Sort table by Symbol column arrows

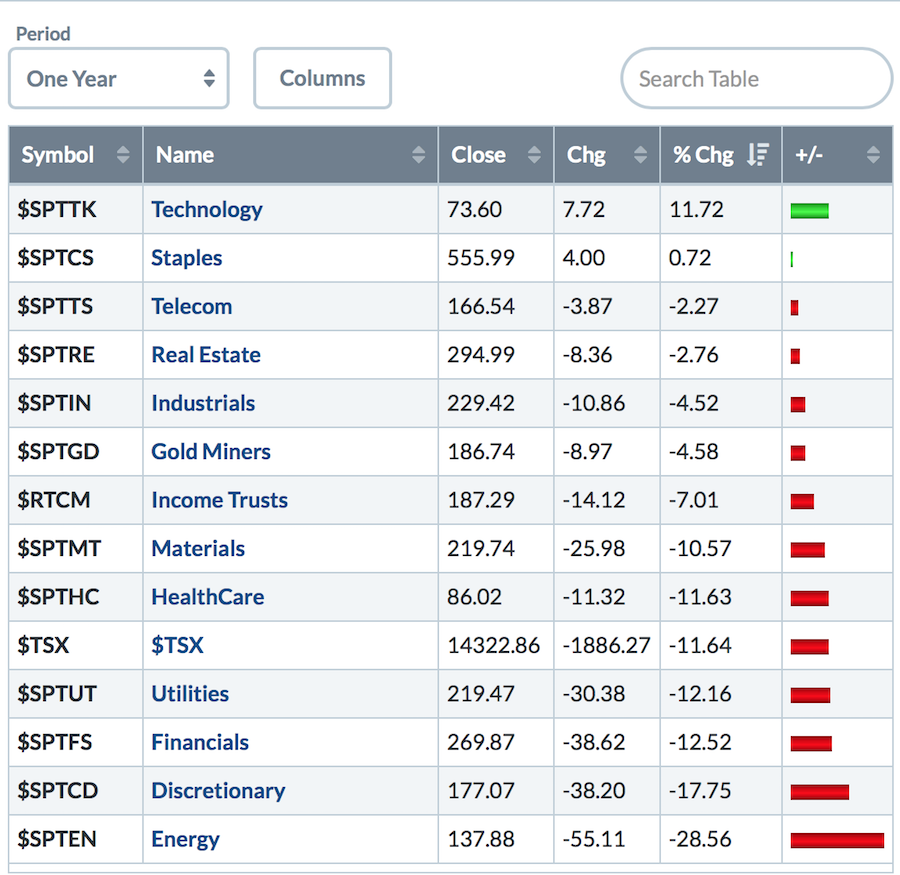123,155
